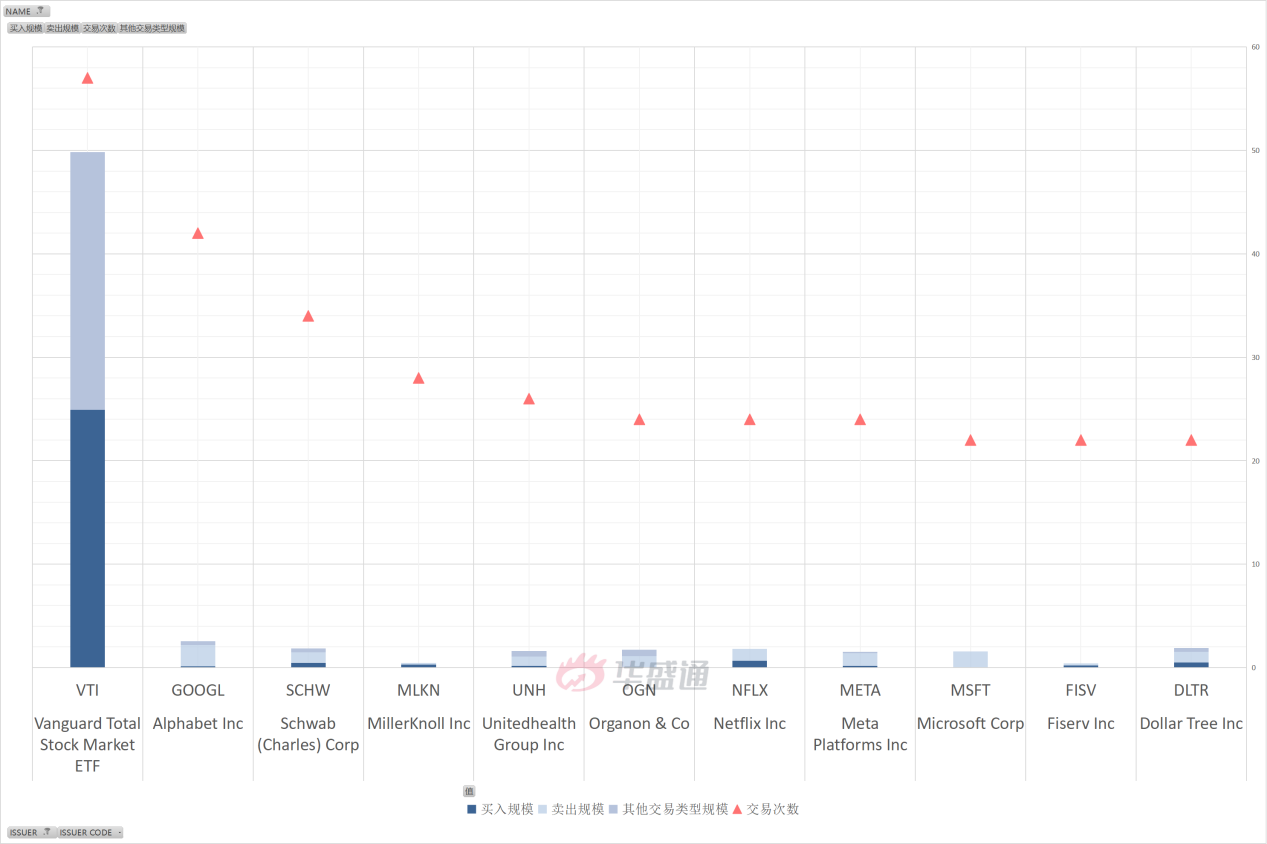Click the Microsoft Corp issuer label
The height and width of the screenshot is (844, 1267).
point(970,723)
